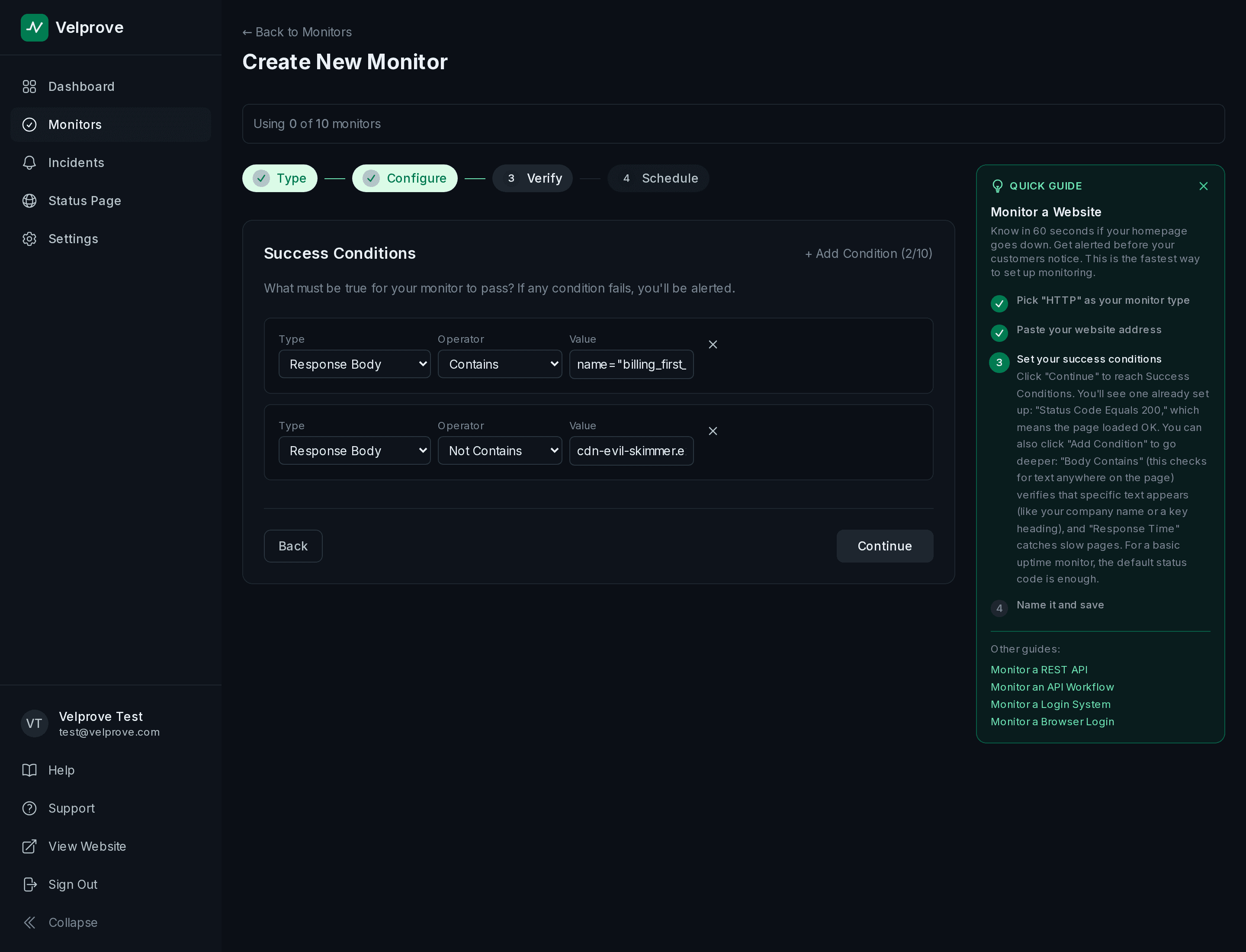Click the Type step checkmark icon

(x=261, y=178)
